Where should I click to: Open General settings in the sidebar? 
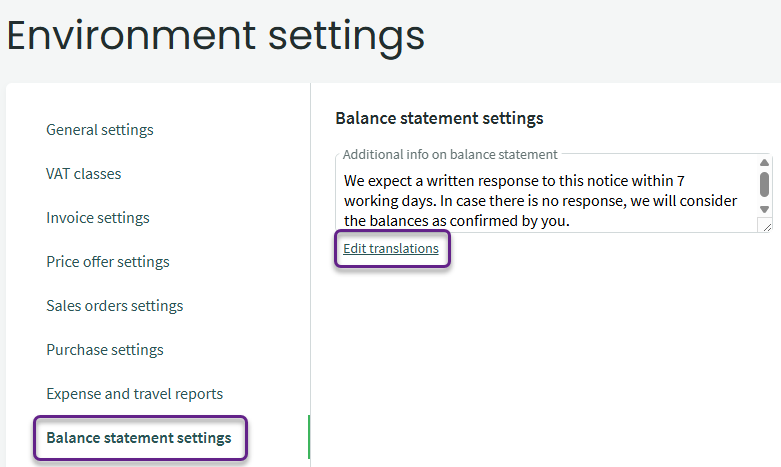[100, 130]
